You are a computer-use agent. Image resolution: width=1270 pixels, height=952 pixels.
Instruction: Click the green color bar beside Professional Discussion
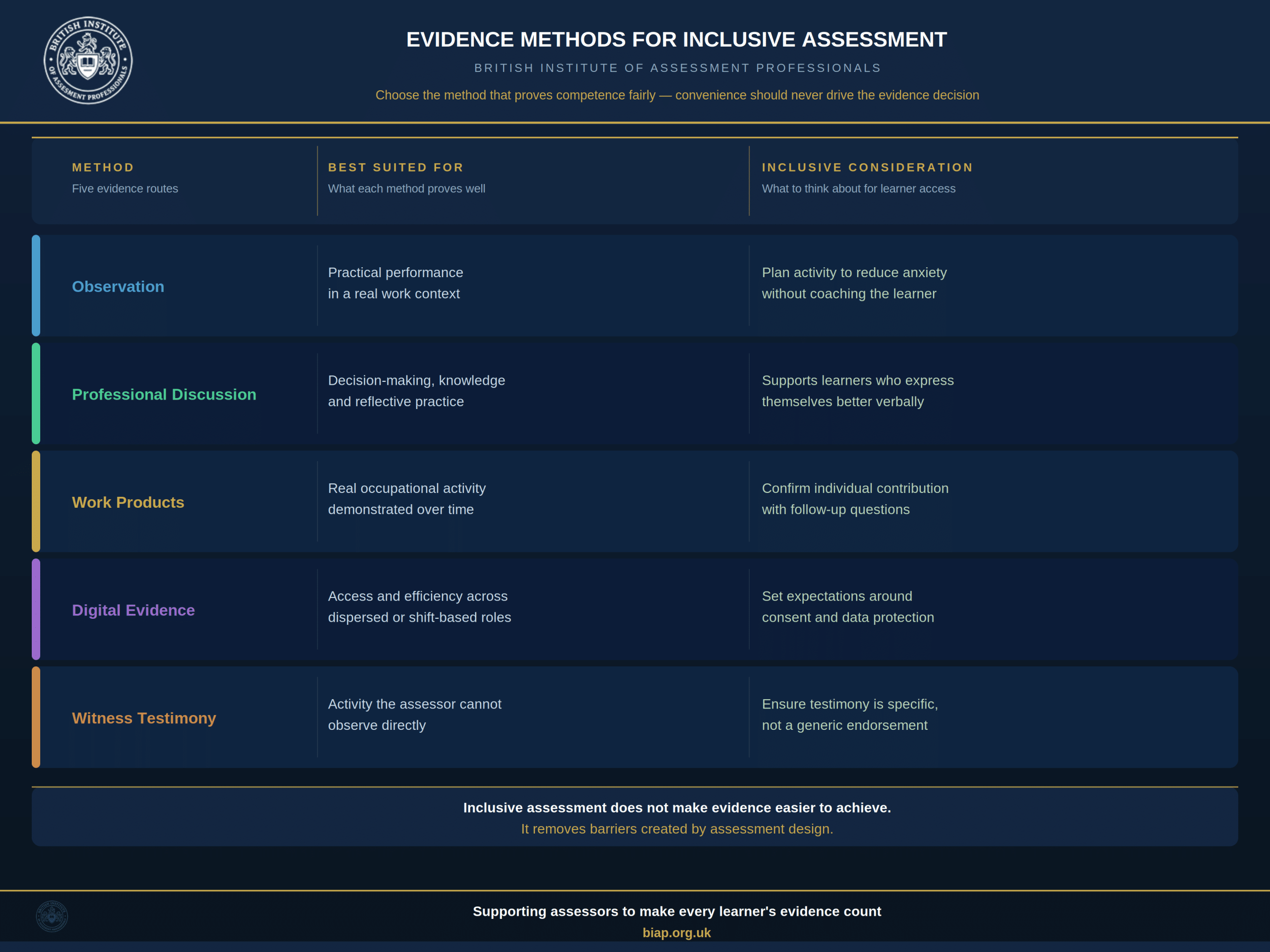[x=36, y=393]
